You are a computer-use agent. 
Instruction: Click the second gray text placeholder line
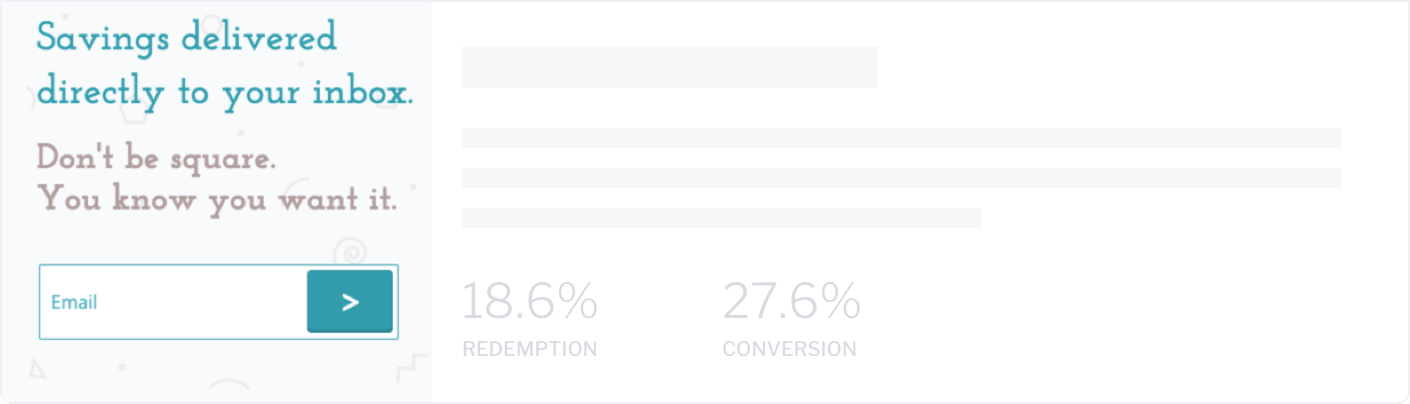(x=902, y=178)
